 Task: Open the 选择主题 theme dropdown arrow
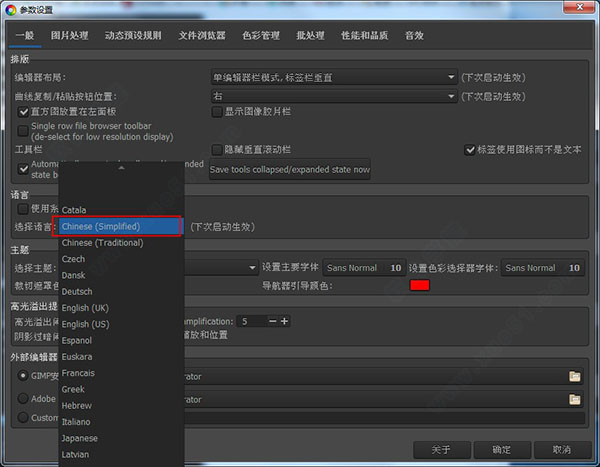(253, 268)
